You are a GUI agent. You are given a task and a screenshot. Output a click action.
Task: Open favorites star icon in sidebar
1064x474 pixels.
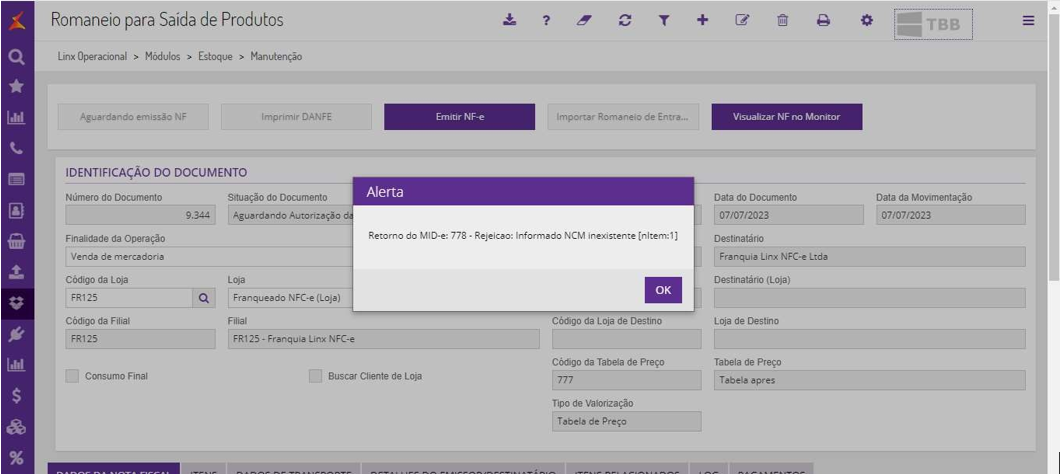16,86
